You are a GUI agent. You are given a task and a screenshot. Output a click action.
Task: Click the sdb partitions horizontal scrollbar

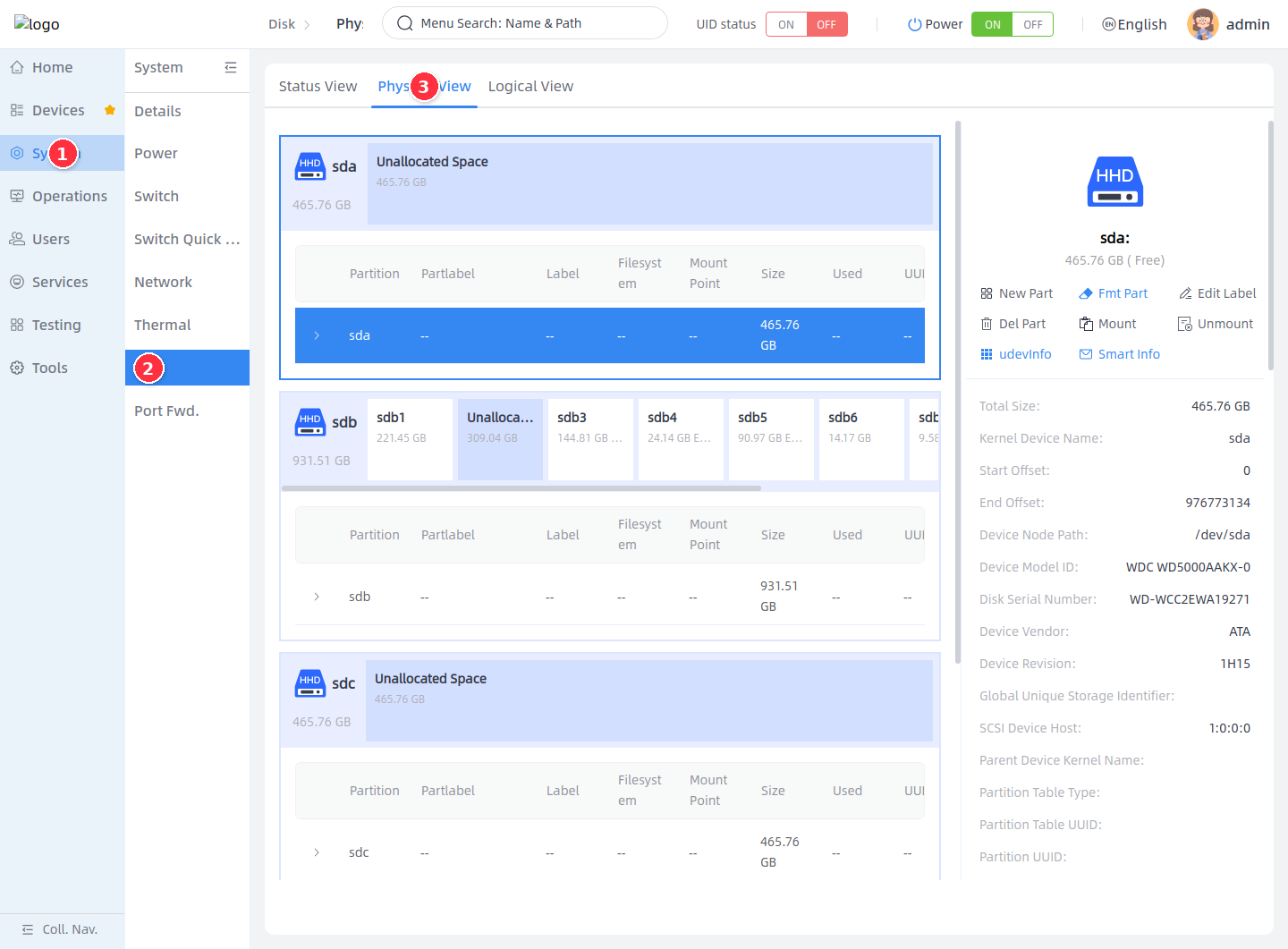tap(521, 488)
